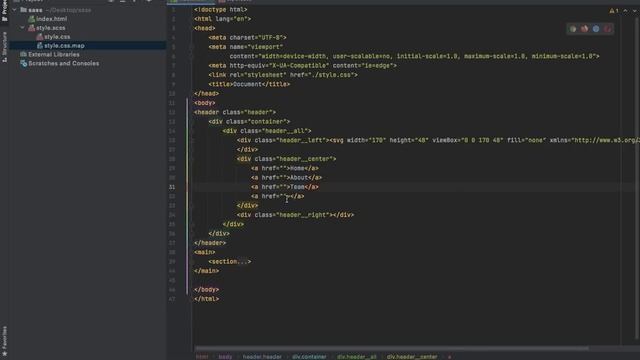The image size is (640, 360).
Task: Click the div.header__all breadcrumb
Action: coord(357,357)
